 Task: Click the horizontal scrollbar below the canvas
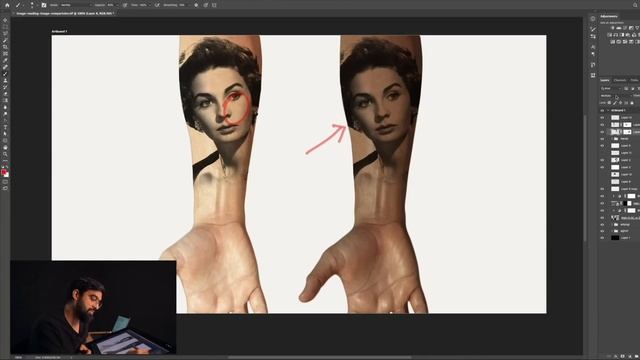319,357
